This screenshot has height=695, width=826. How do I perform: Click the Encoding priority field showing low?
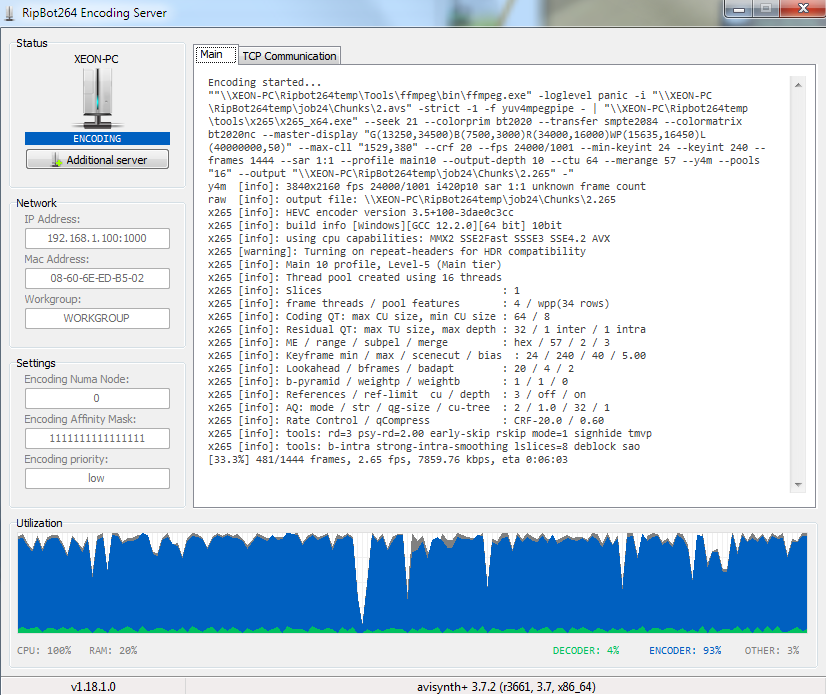tap(97, 478)
